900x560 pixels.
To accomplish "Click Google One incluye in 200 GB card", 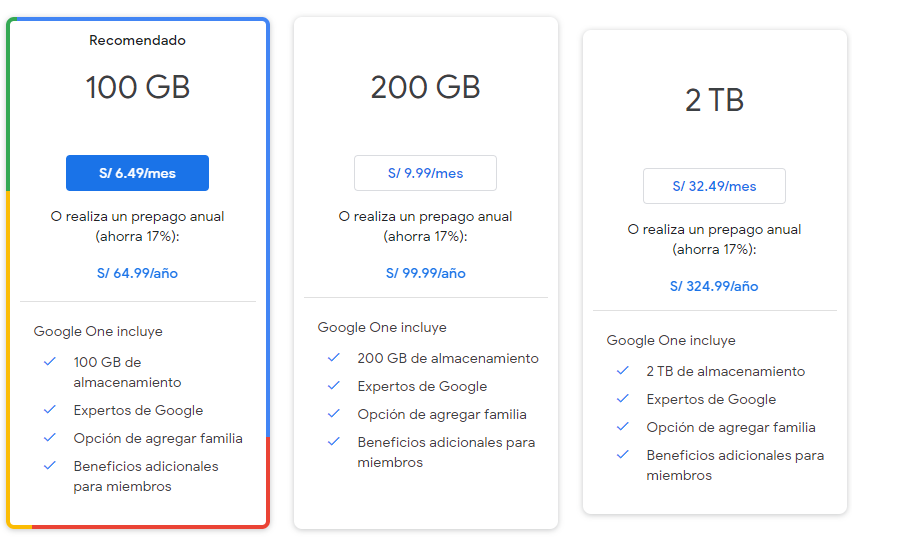I will click(382, 328).
